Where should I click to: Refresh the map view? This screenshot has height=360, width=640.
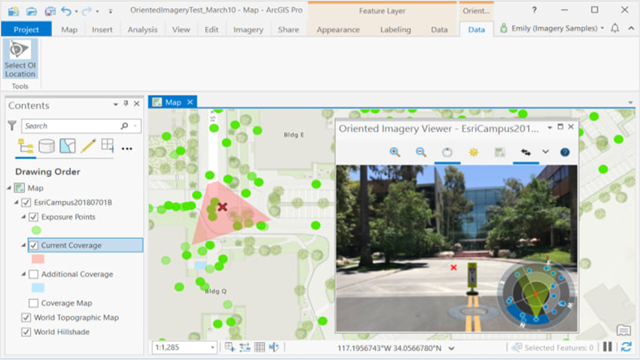(x=626, y=347)
